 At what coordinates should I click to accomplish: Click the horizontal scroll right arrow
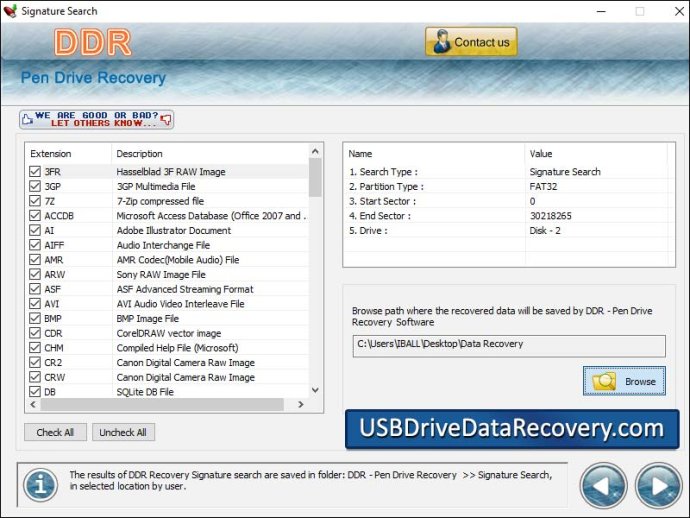301,404
